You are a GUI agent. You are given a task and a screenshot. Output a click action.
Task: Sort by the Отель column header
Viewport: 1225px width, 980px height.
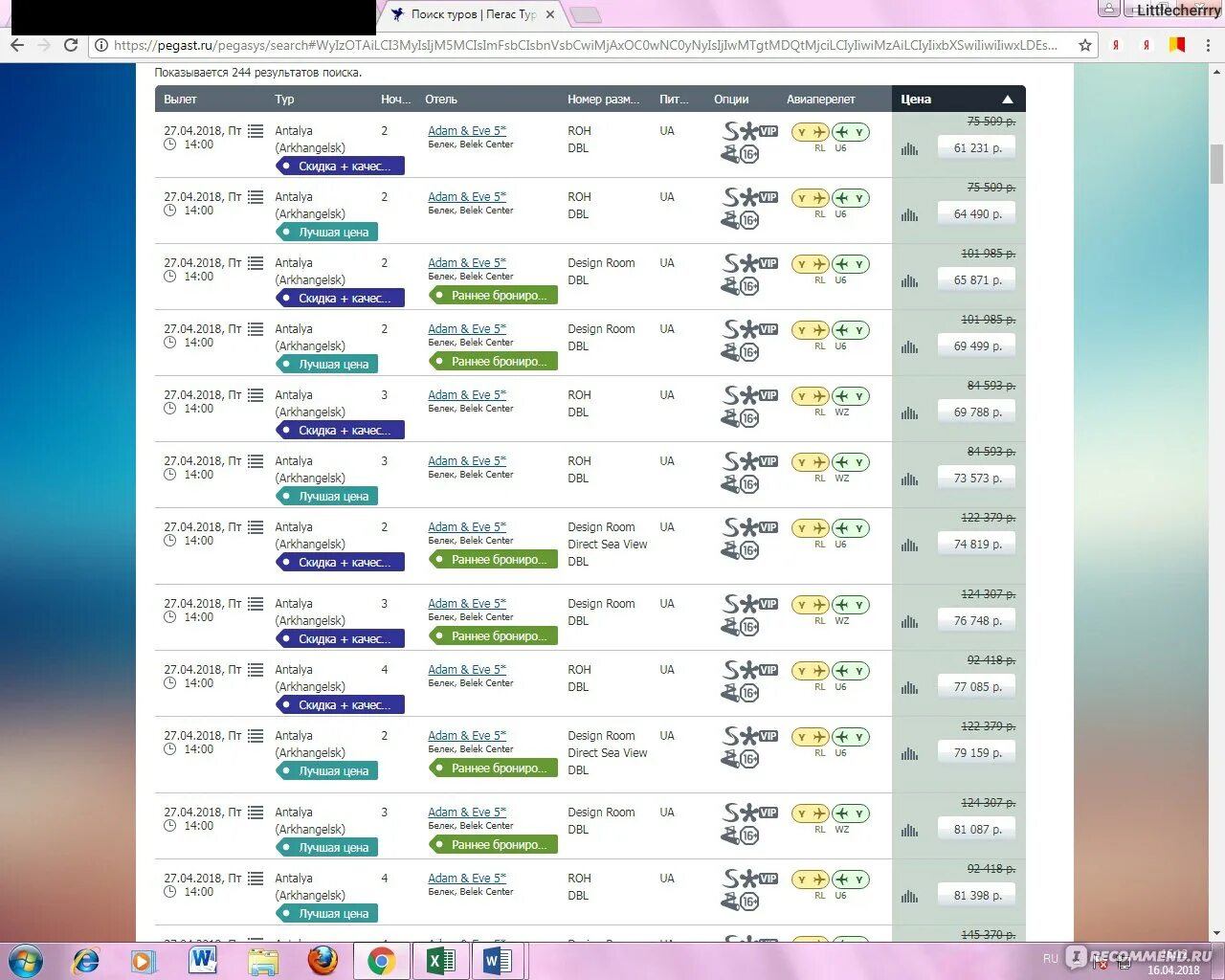point(441,100)
